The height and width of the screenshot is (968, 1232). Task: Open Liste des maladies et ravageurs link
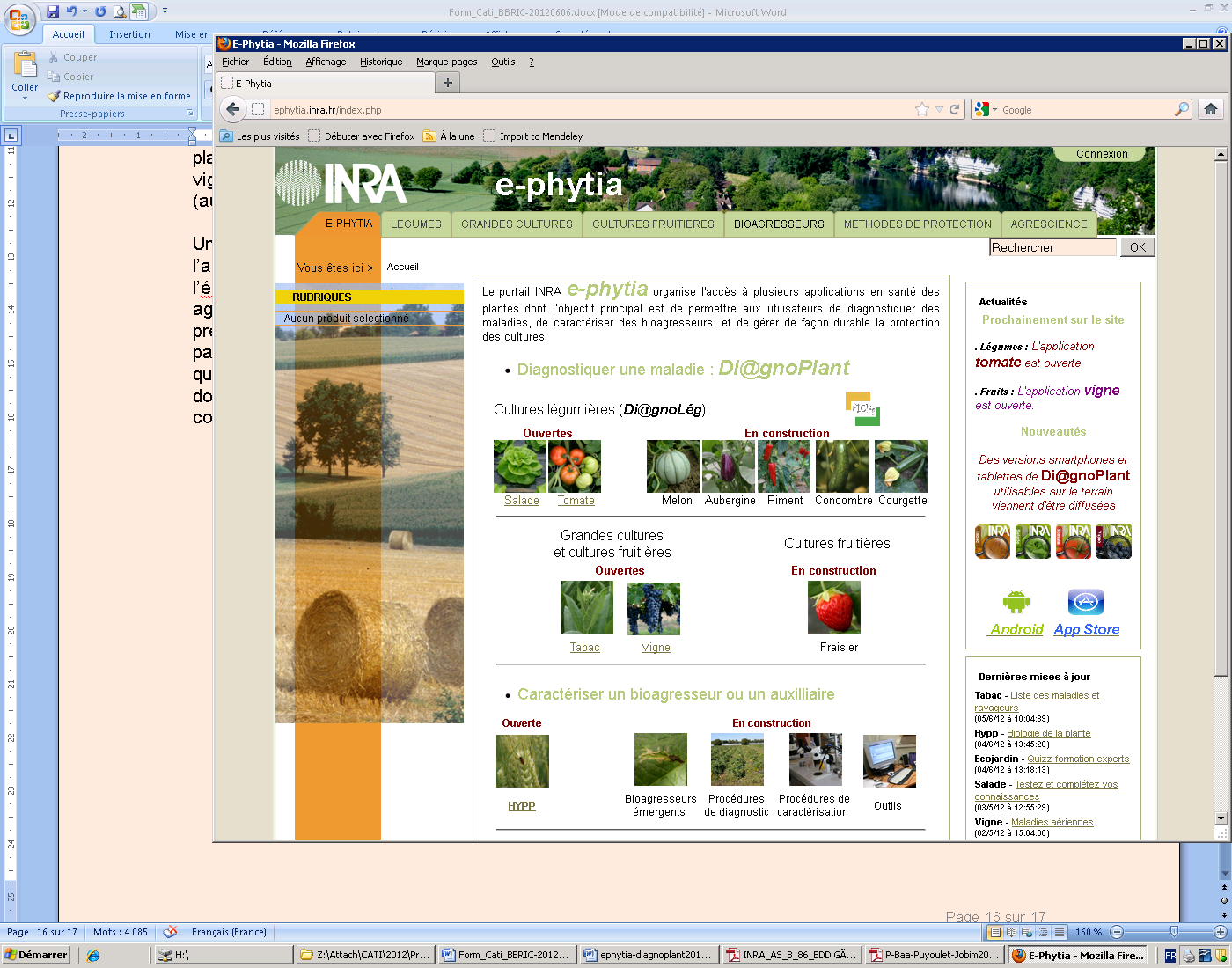tap(1038, 701)
